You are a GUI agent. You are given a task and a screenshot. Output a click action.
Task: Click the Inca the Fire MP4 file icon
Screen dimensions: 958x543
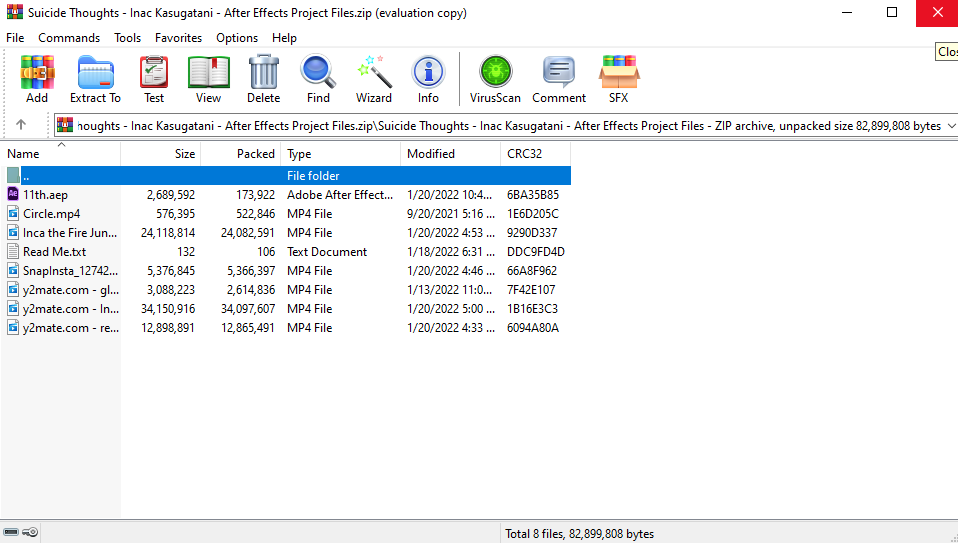point(13,232)
